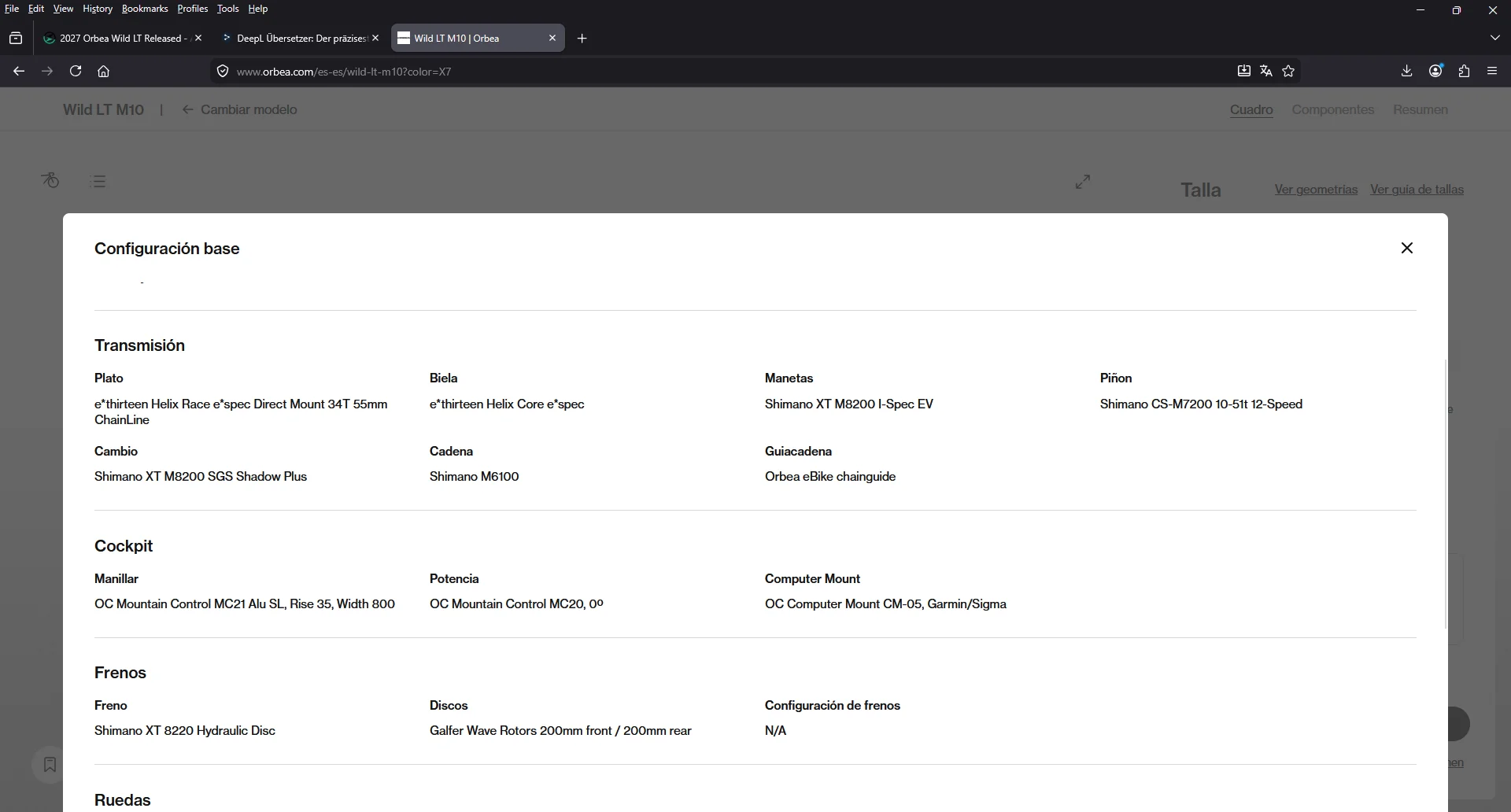Open the site security shield info
Viewport: 1511px width, 812px height.
click(223, 72)
